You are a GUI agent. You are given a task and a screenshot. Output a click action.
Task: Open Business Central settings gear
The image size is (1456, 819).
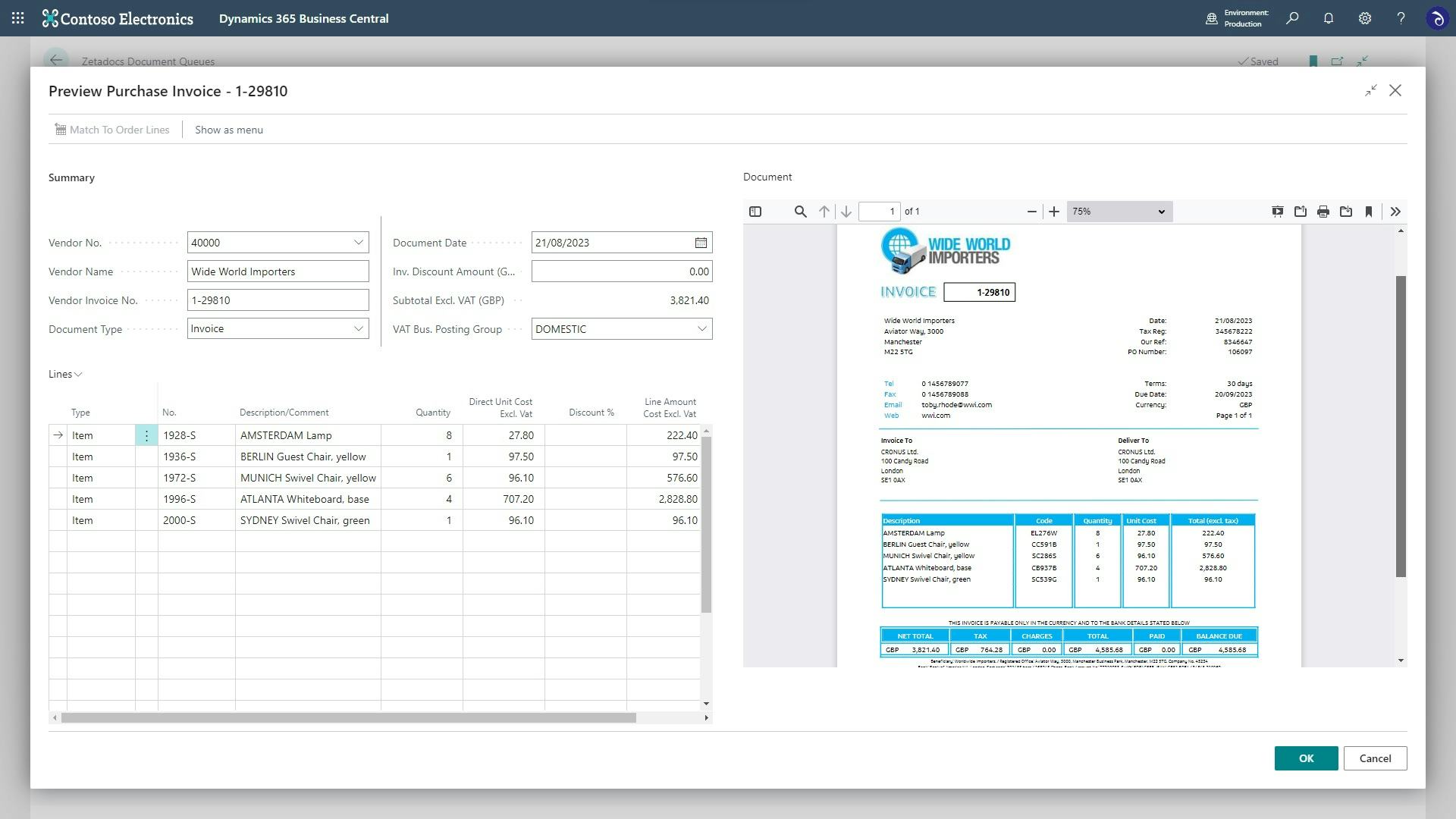click(1364, 17)
